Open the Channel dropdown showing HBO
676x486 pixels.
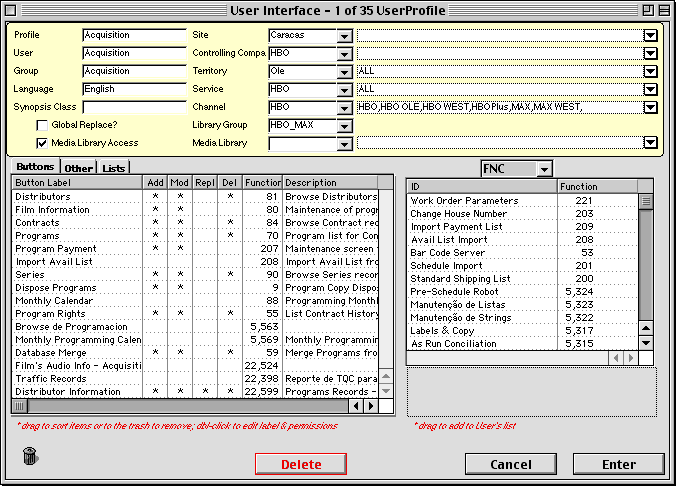click(x=344, y=108)
